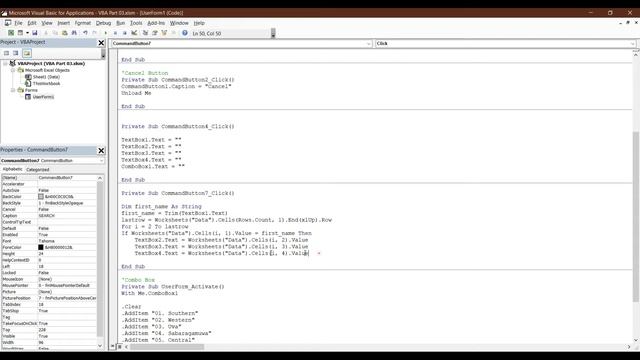Open the Help menu

(x=199, y=23)
